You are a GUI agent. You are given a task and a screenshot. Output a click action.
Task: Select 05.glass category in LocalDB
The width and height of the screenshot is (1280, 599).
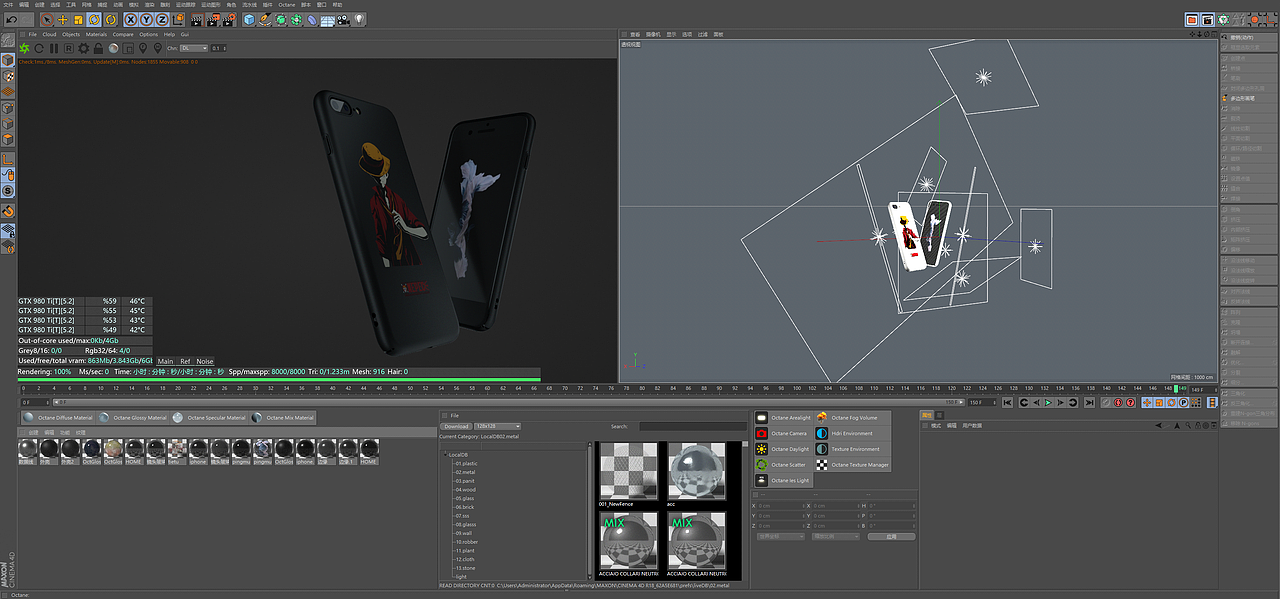464,498
